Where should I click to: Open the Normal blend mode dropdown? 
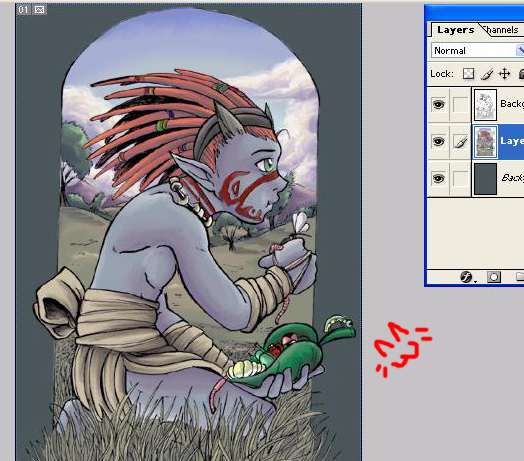(x=478, y=51)
